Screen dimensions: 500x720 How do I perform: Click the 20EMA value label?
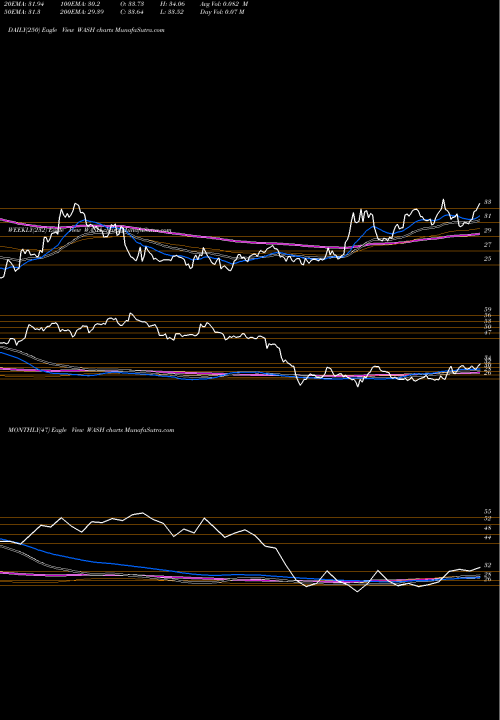click(26, 4)
